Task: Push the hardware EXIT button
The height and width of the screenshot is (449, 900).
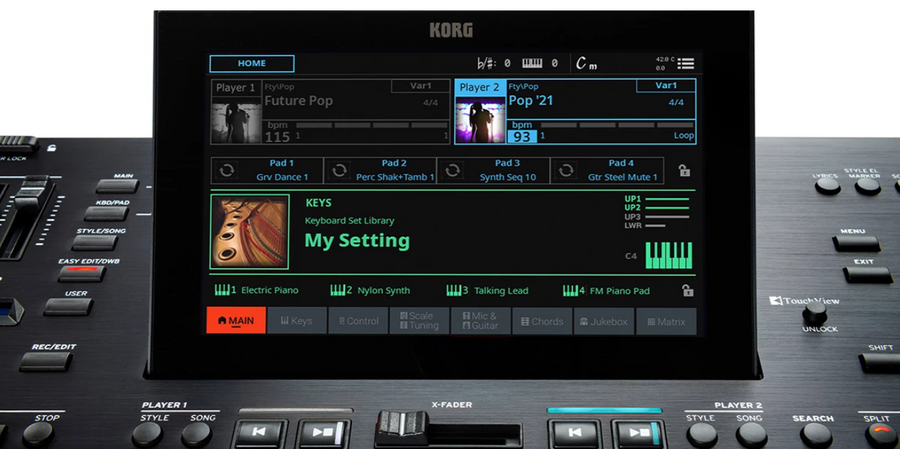Action: point(867,274)
